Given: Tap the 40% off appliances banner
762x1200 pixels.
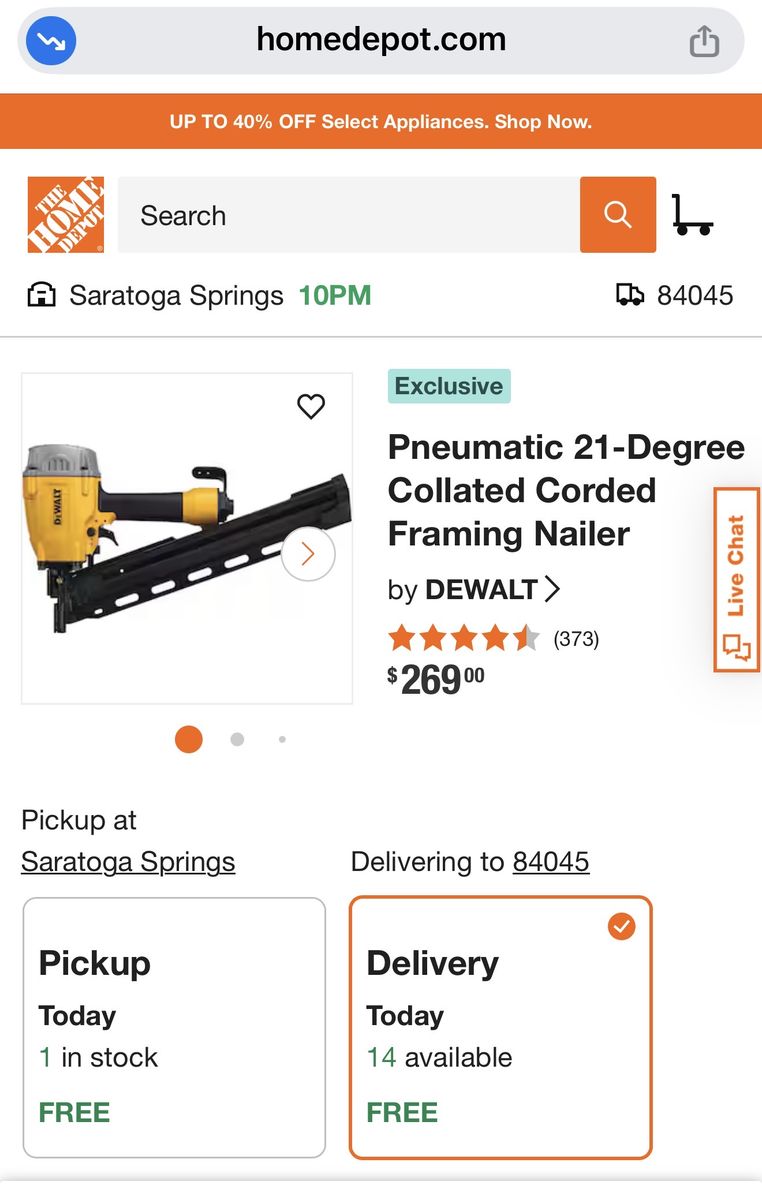Looking at the screenshot, I should click(381, 122).
